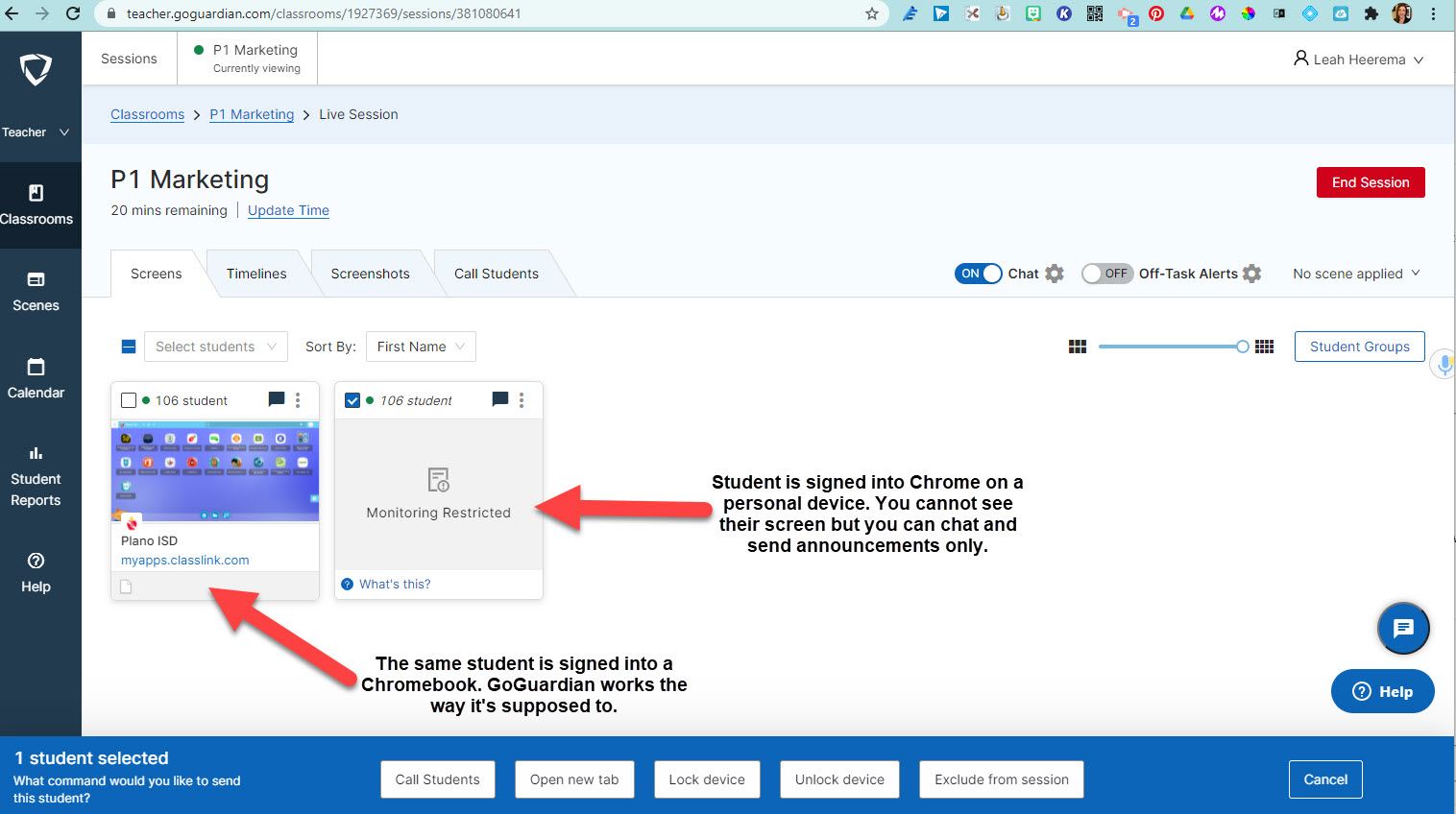Open the Sessions tab
The width and height of the screenshot is (1456, 814).
(129, 59)
